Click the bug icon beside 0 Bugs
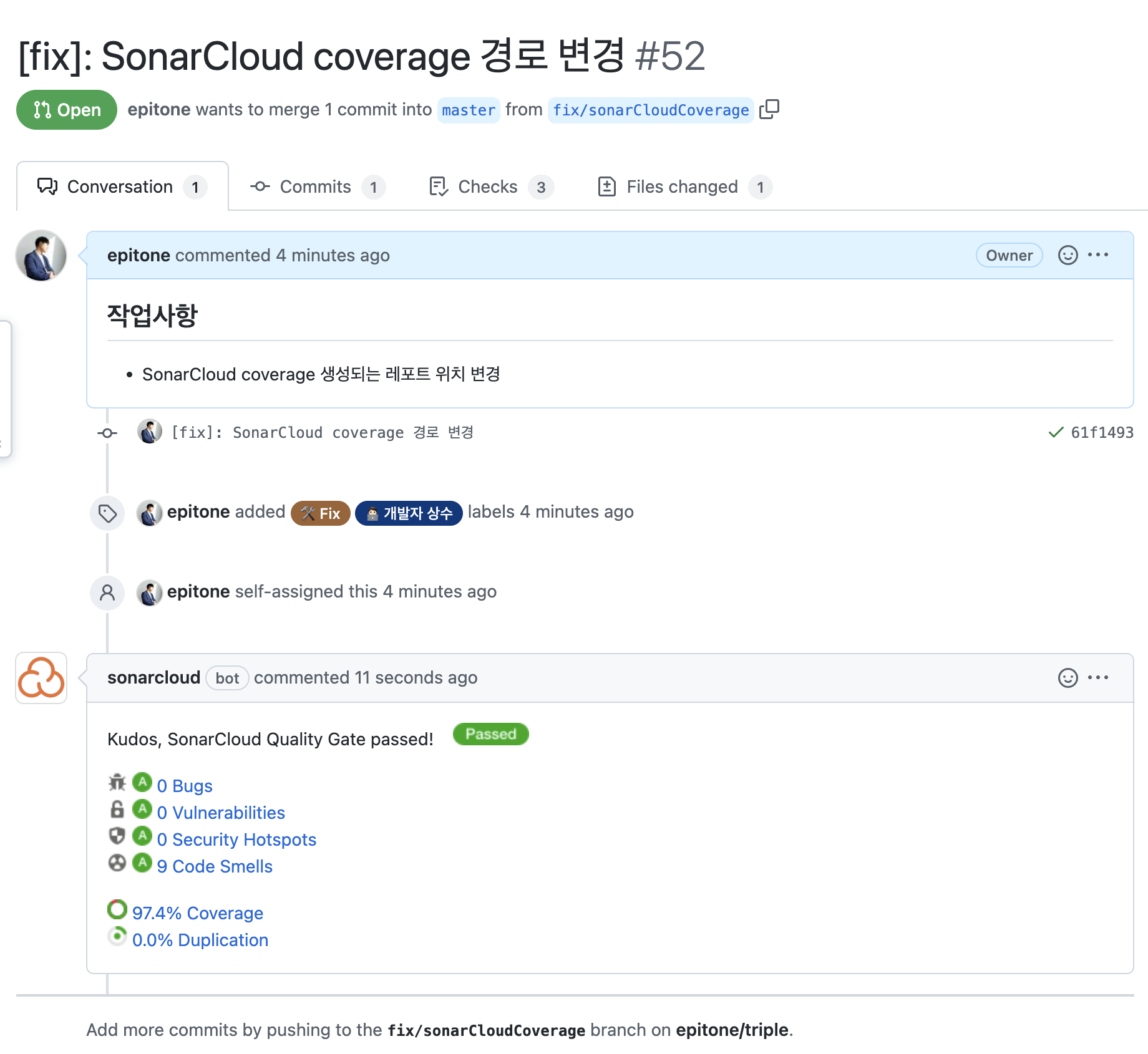This screenshot has width=1148, height=1054. tap(117, 782)
